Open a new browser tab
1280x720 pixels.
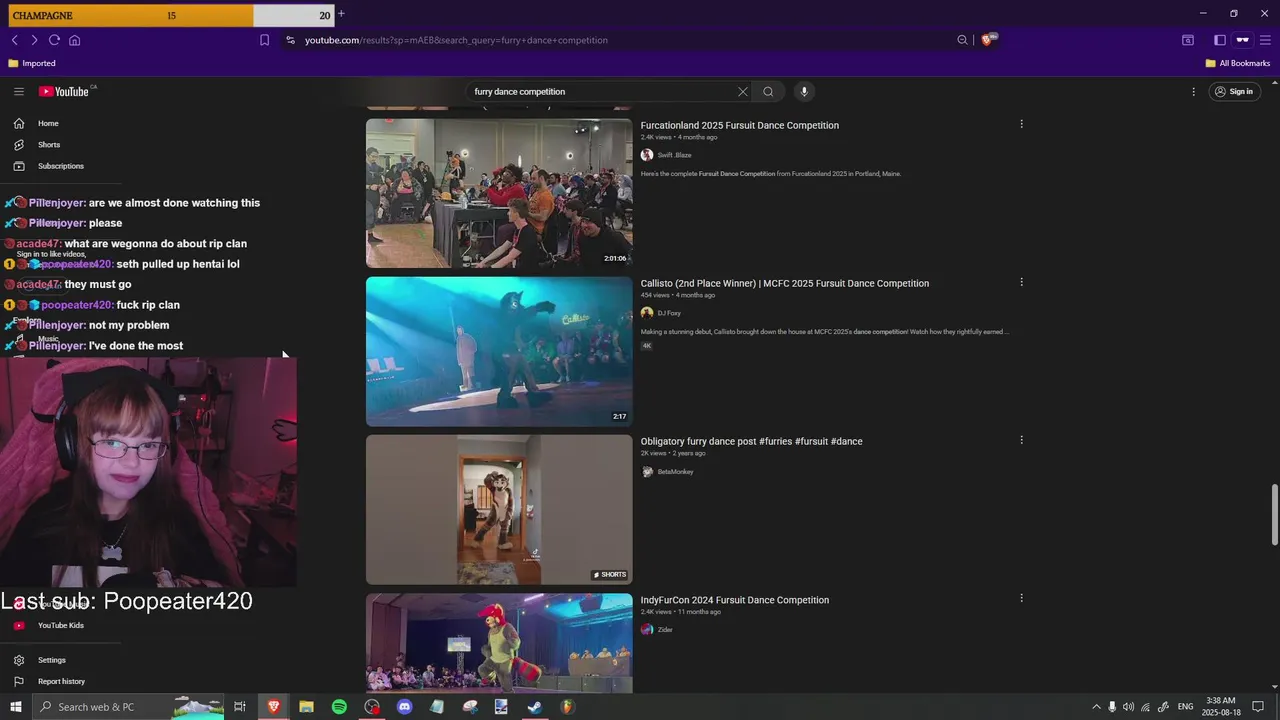click(341, 14)
